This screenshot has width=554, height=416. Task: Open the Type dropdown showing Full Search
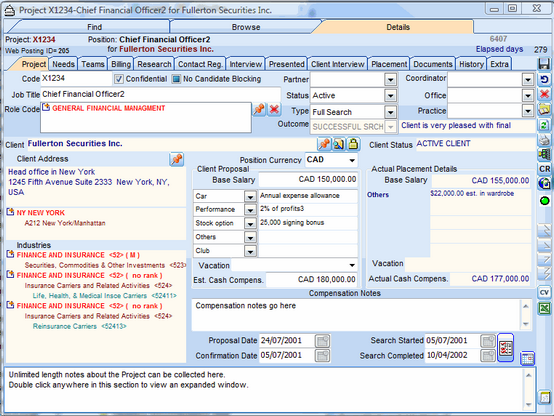pos(390,112)
